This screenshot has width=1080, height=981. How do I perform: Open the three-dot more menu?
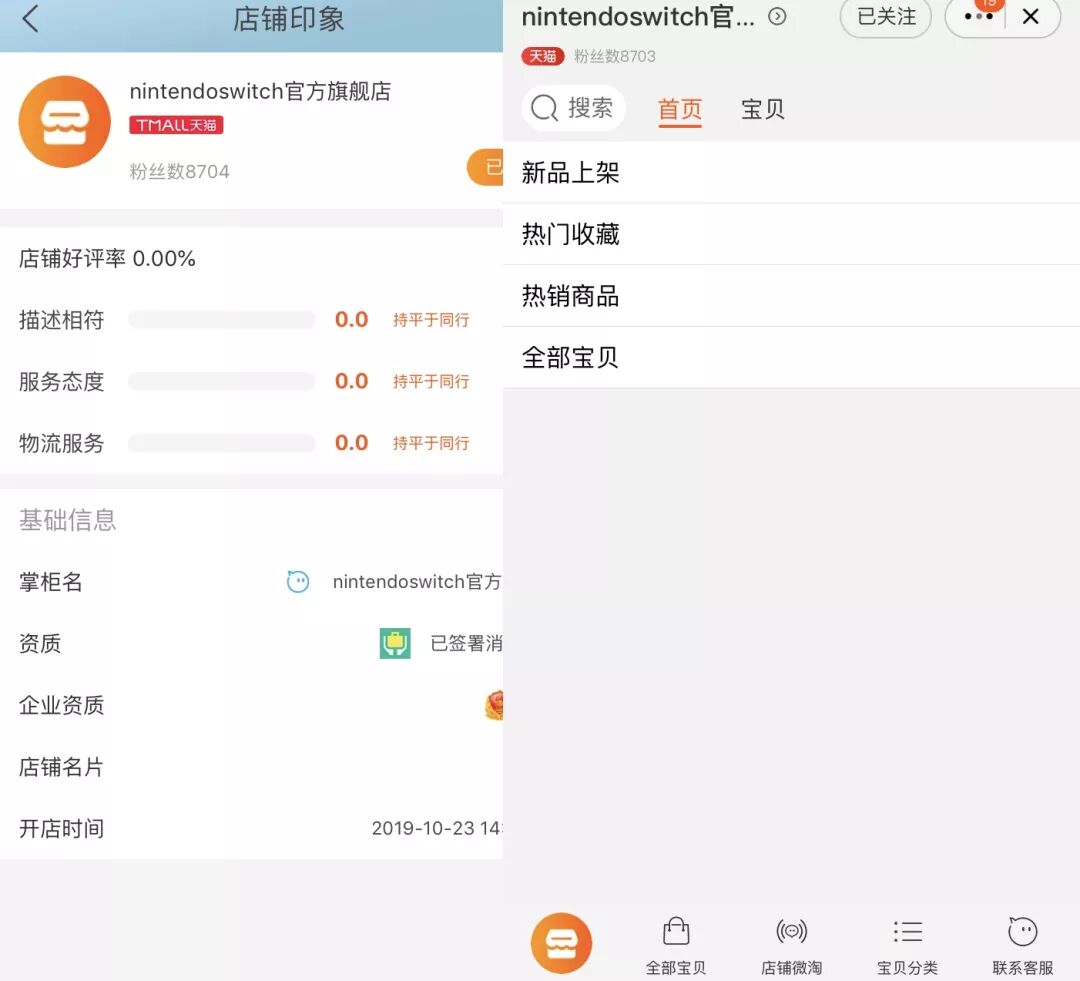click(x=978, y=17)
